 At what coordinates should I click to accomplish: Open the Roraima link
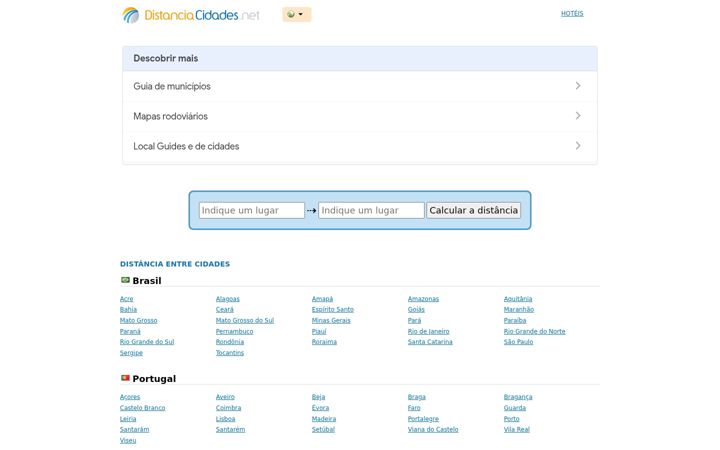324,342
